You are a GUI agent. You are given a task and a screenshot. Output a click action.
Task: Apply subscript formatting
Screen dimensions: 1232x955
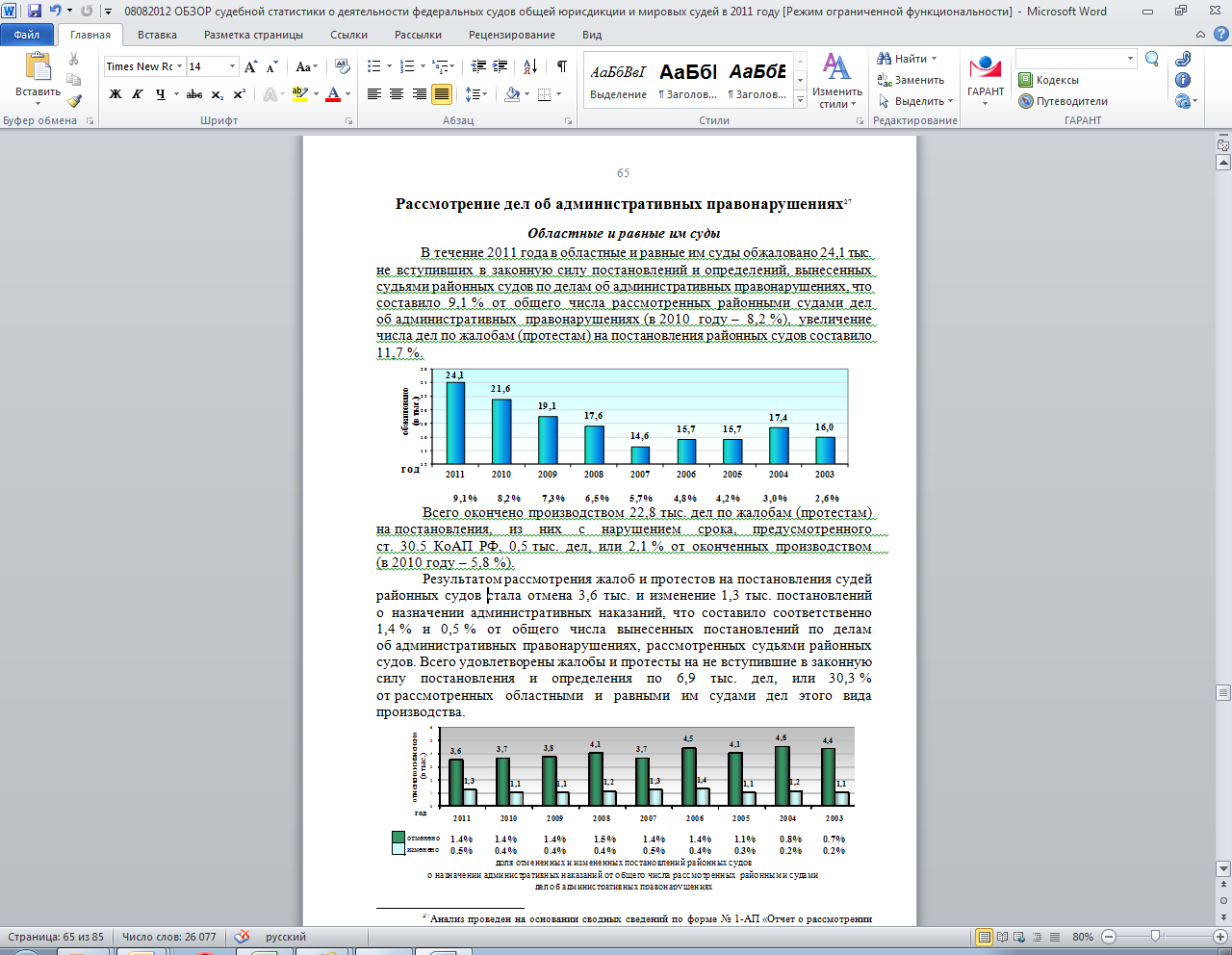pos(218,94)
